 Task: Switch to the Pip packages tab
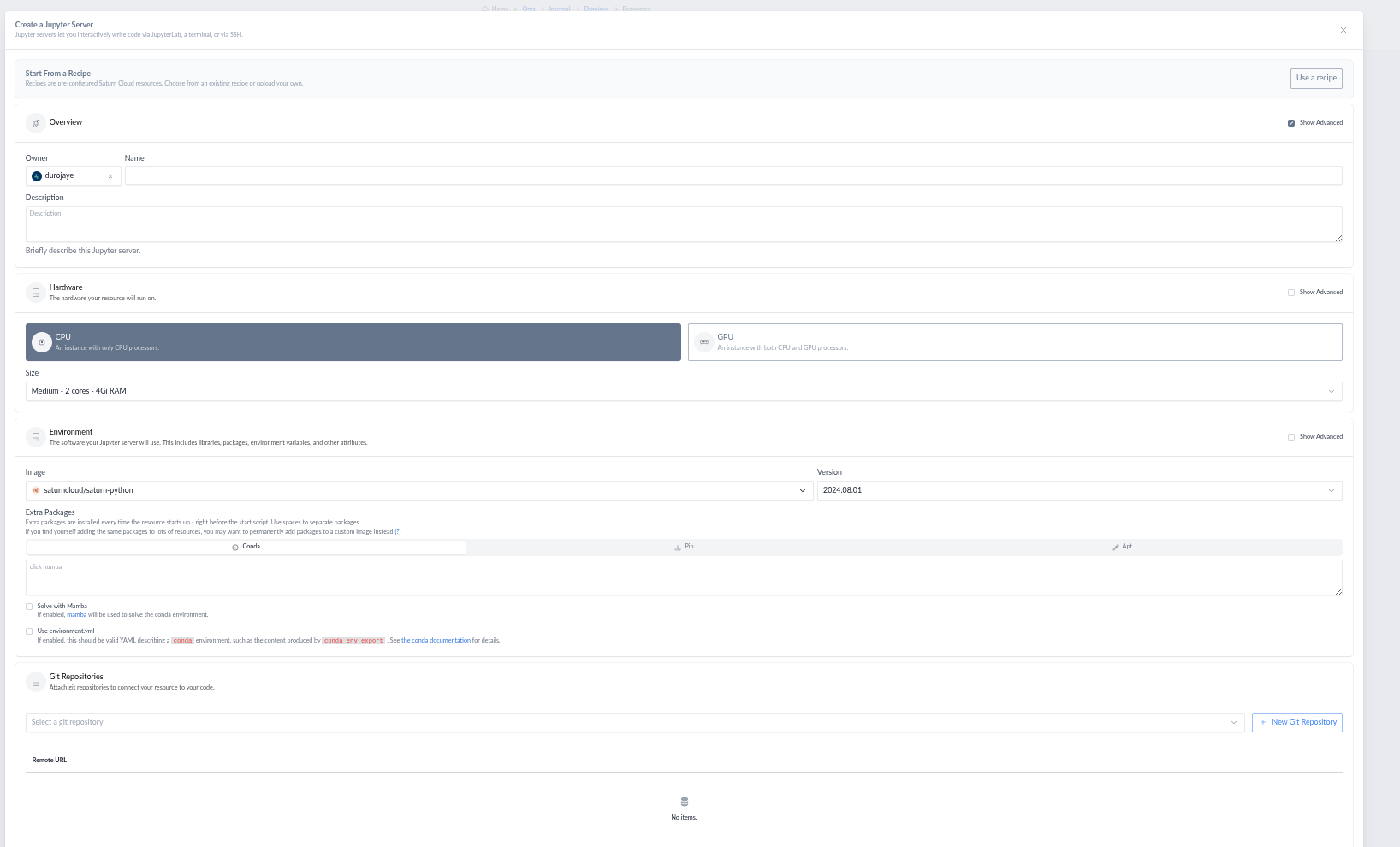point(684,546)
